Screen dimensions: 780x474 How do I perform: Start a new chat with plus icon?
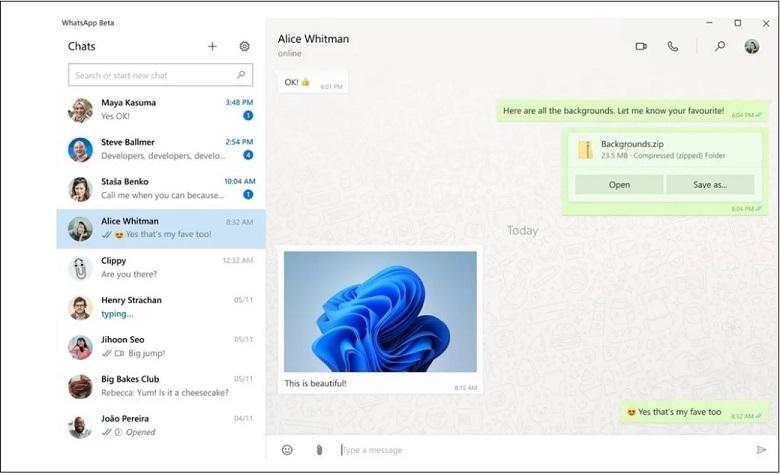tap(212, 46)
